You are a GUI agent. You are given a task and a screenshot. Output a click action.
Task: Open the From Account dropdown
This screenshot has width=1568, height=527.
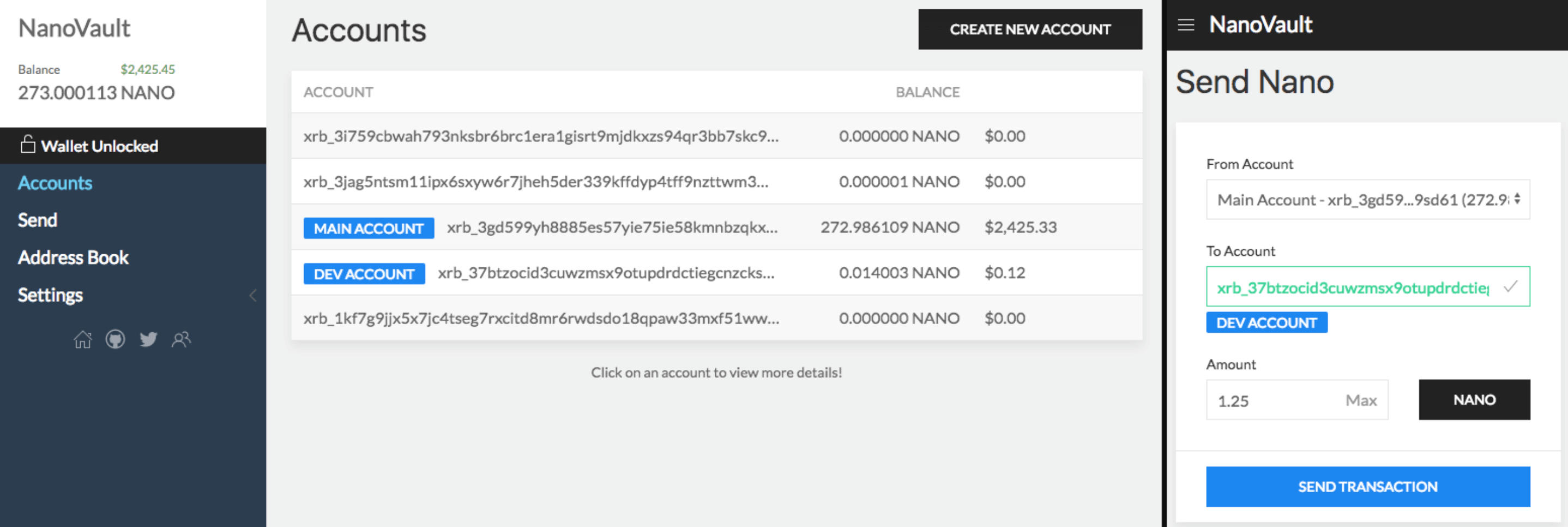1367,199
